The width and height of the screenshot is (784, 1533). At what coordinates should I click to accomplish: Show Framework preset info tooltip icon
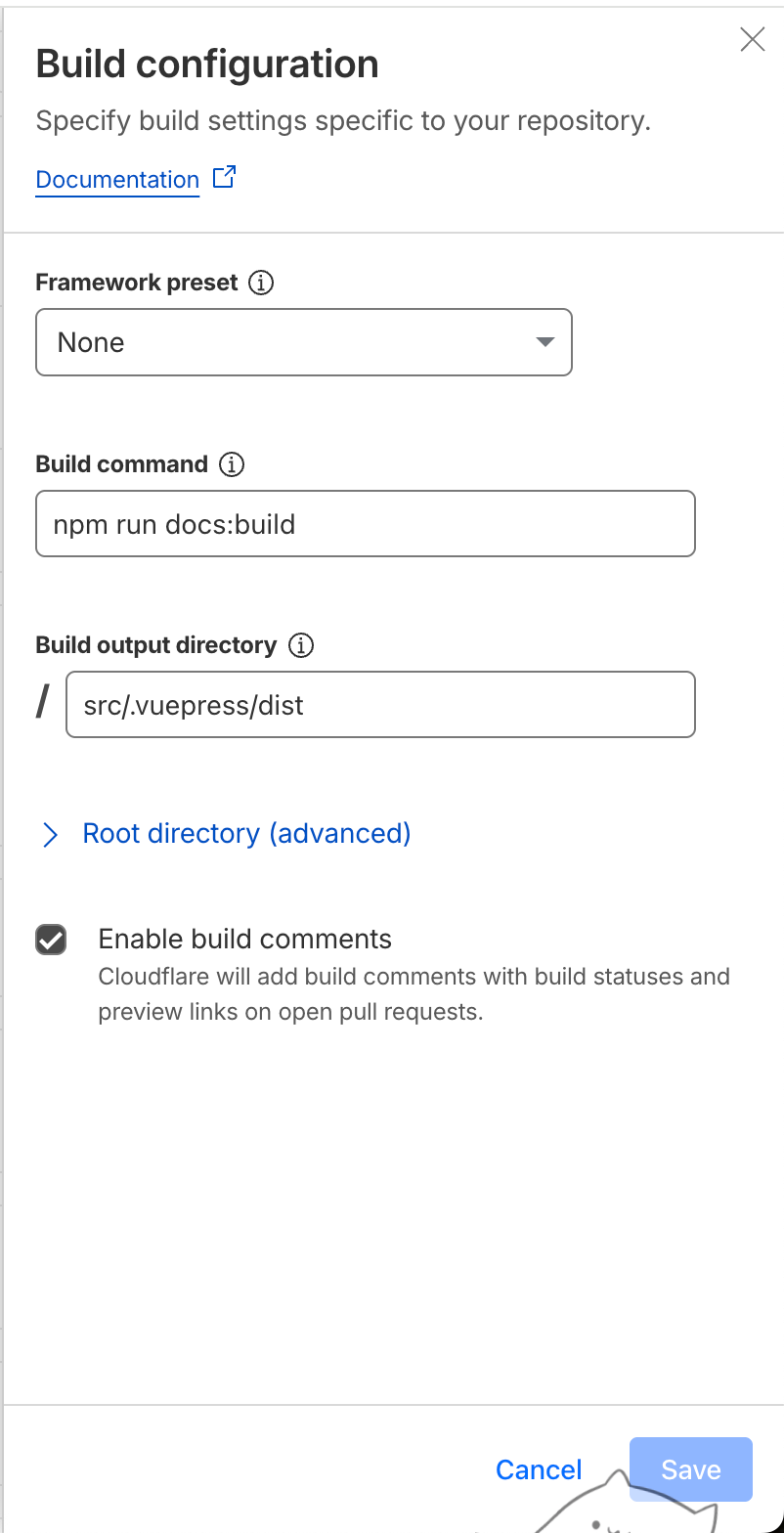point(261,284)
